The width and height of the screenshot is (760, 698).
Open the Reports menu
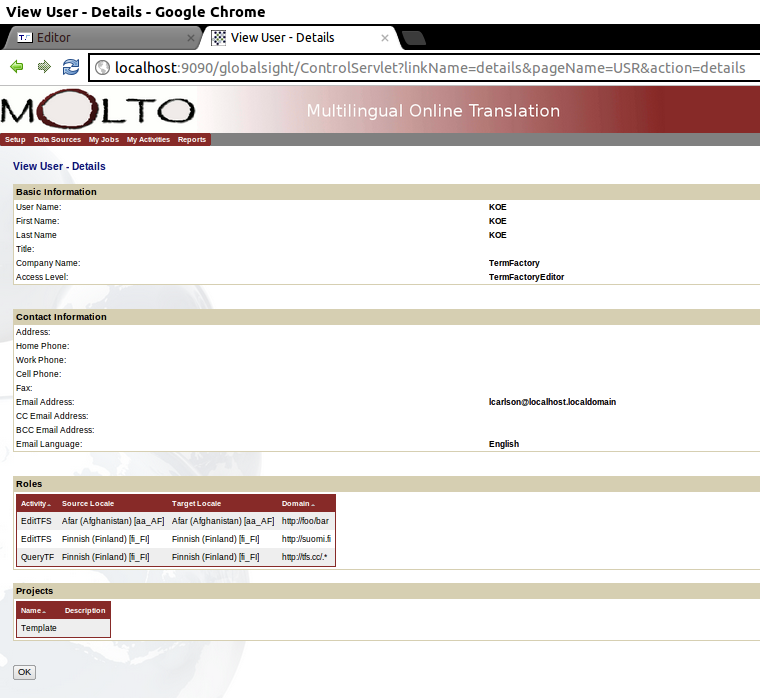(x=192, y=140)
